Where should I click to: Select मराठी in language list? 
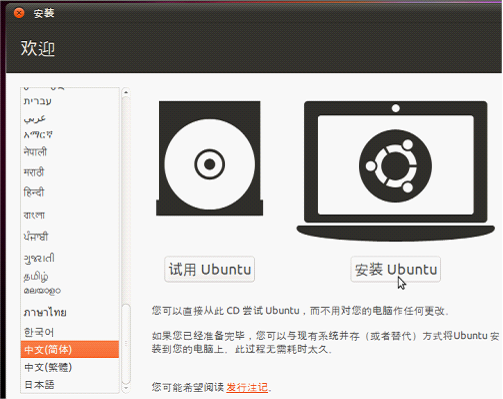tap(70, 172)
